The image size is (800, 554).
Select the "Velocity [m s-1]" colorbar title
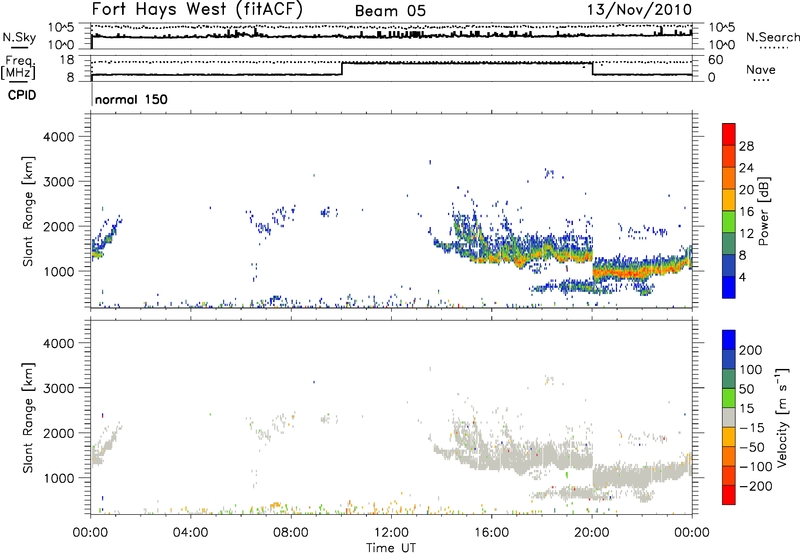[x=782, y=417]
